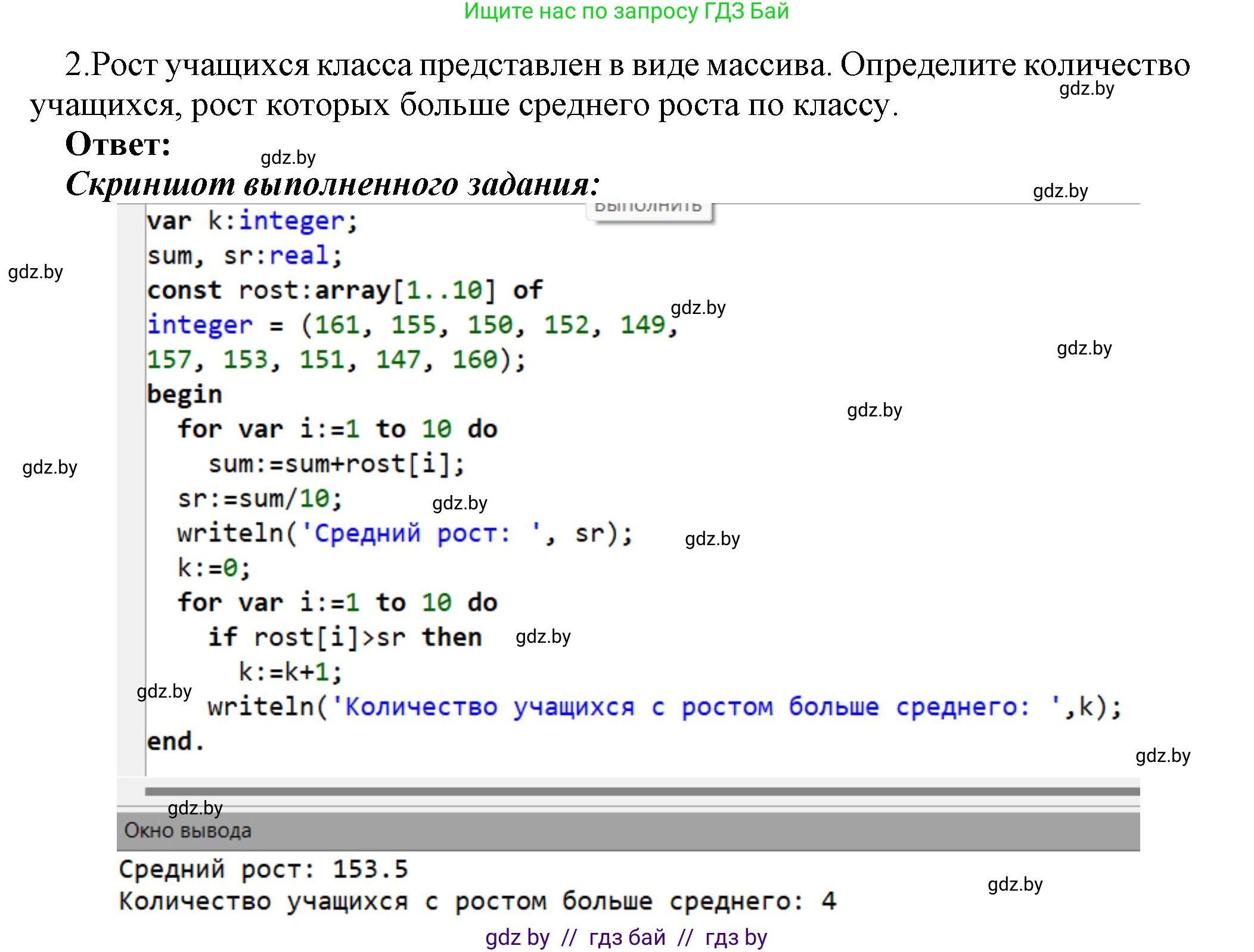Click the line 'sum, sr:real;'
1254x952 pixels.
tap(244, 256)
